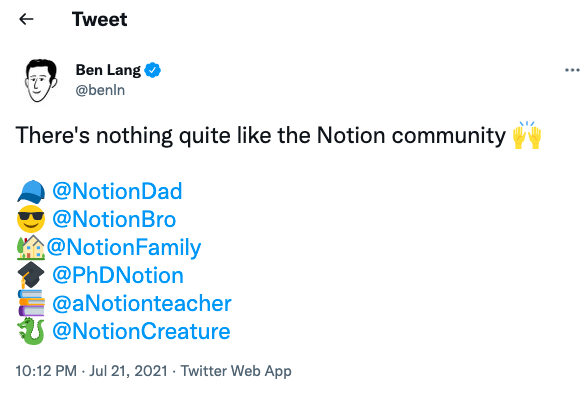Click the green dragon emoji
Image resolution: width=588 pixels, height=395 pixels.
(x=31, y=331)
